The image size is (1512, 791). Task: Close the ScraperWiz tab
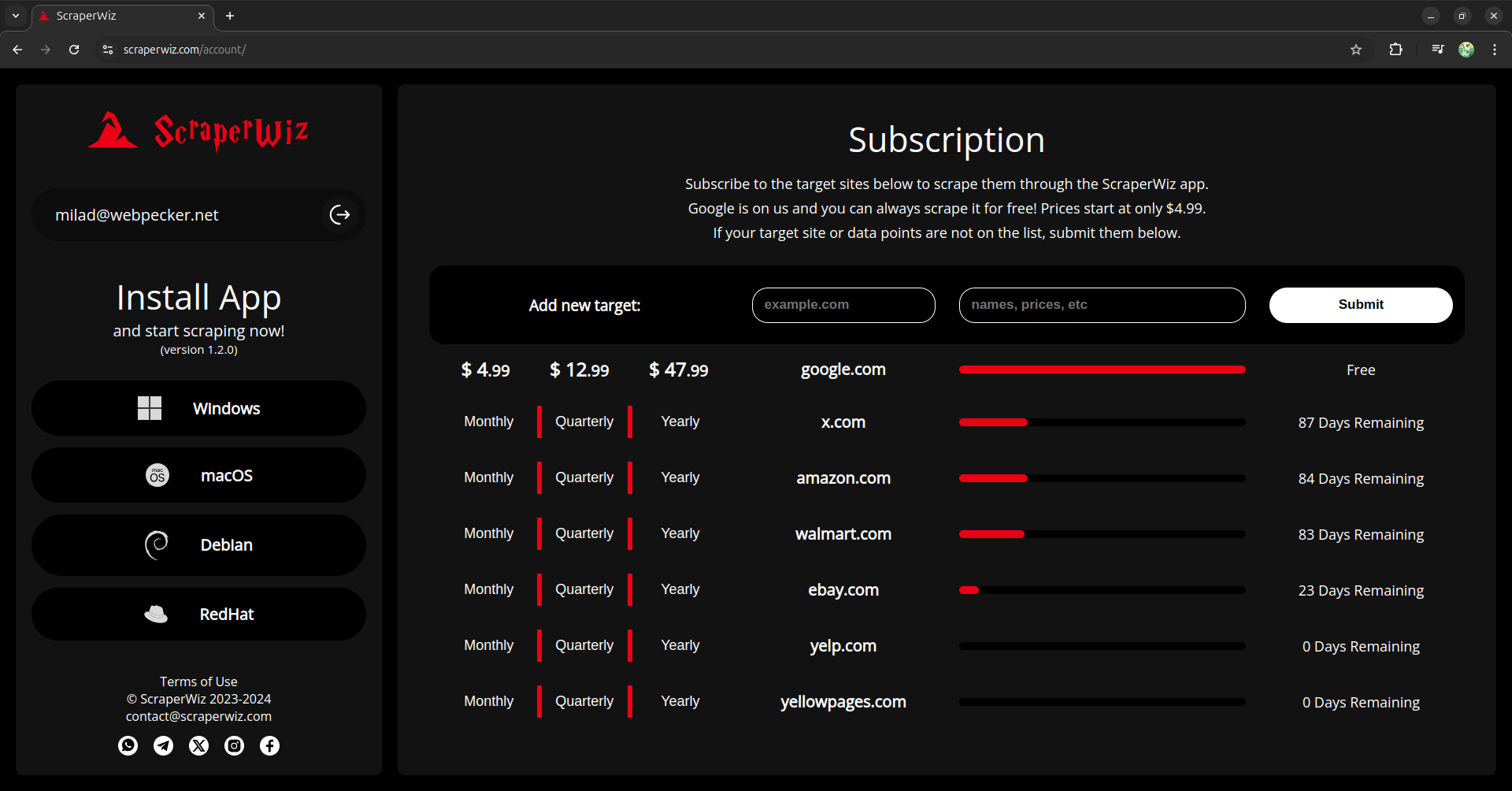coord(202,16)
